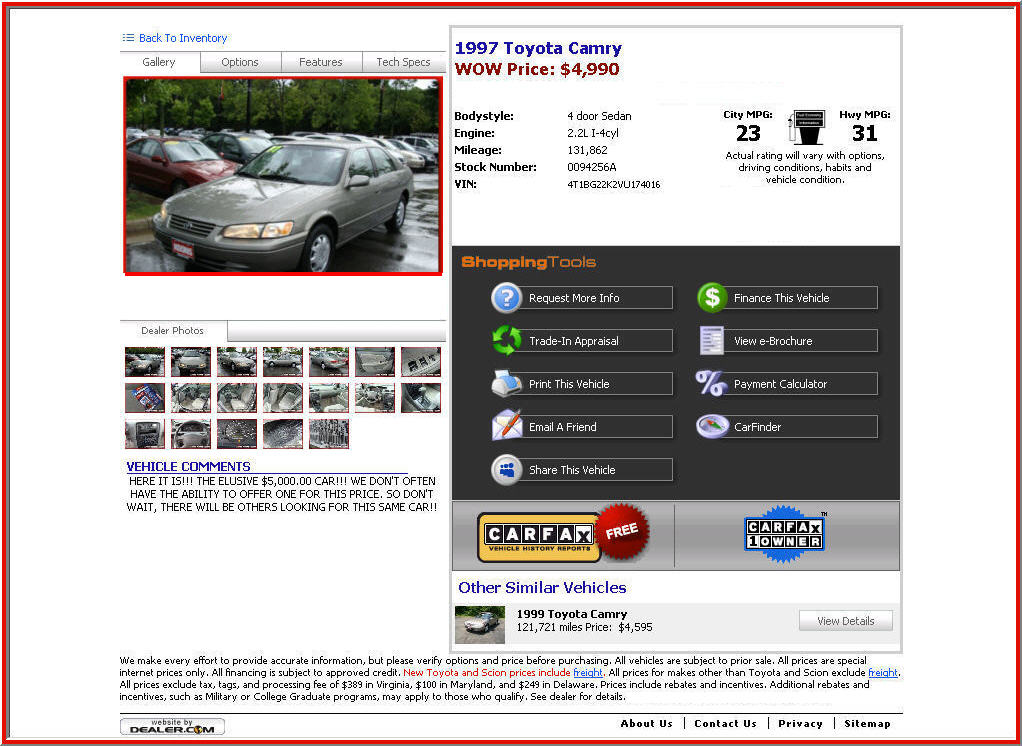Image resolution: width=1022 pixels, height=746 pixels.
Task: View the power window switches thumbnail
Action: (420, 362)
